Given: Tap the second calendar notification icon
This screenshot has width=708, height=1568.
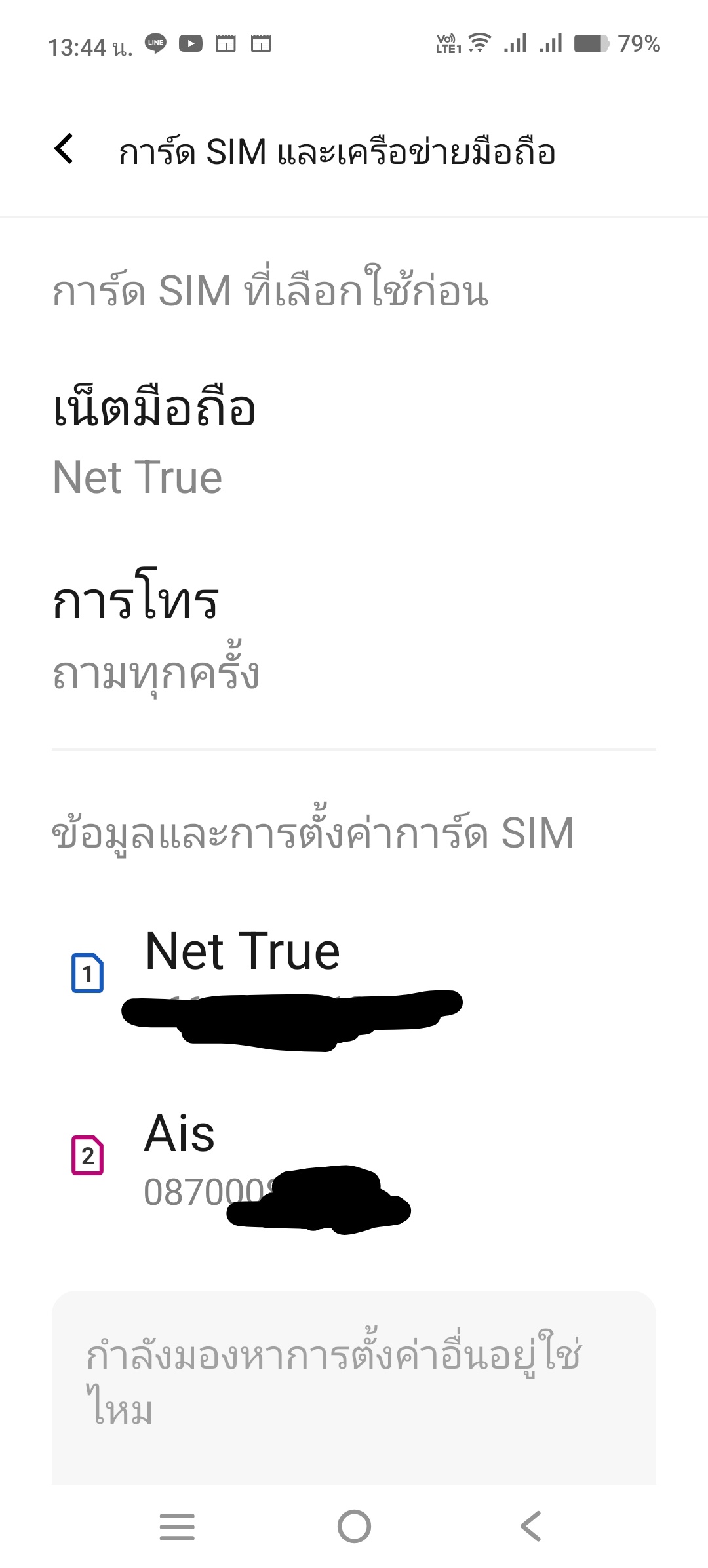Looking at the screenshot, I should click(261, 44).
